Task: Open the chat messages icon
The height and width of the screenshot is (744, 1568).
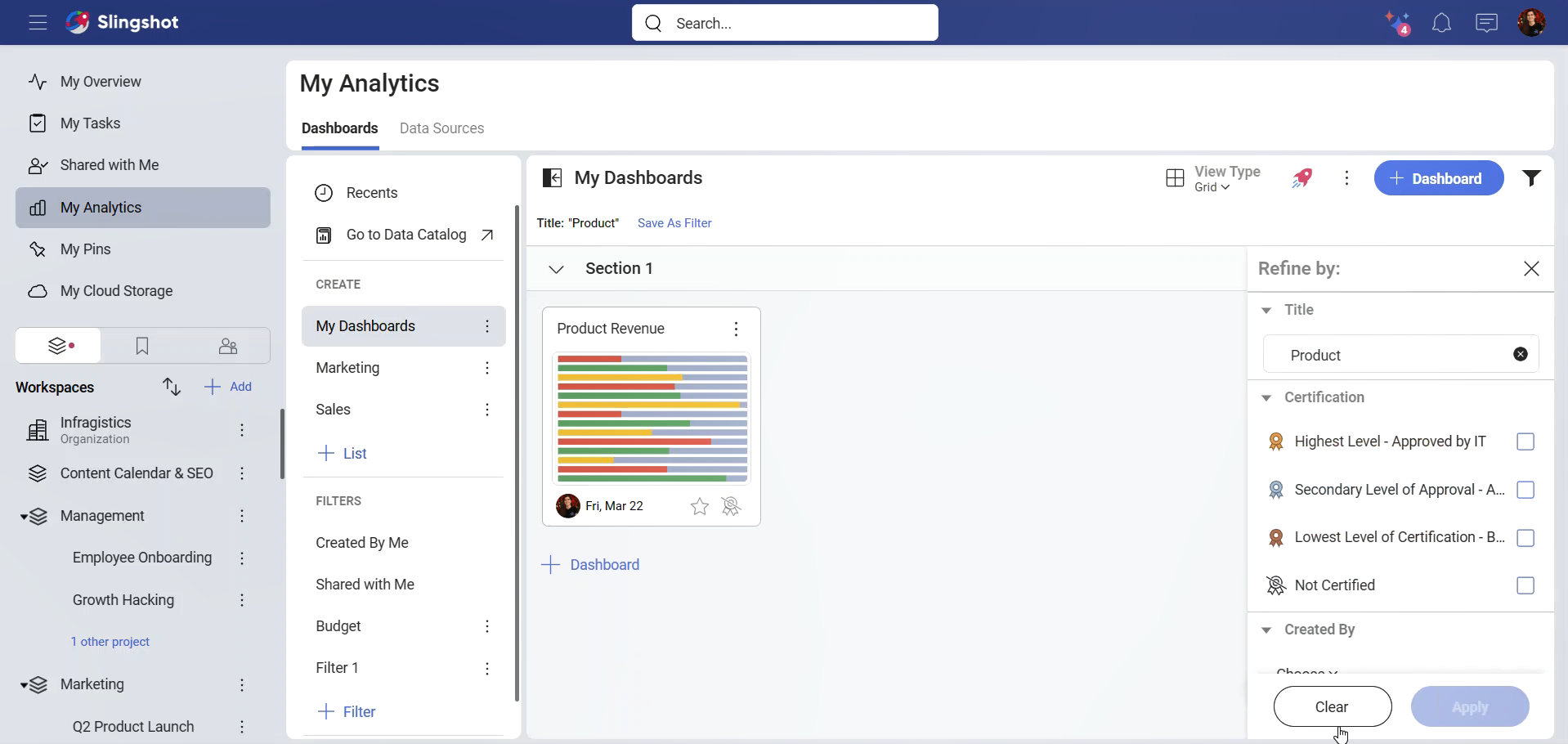Action: coord(1486,23)
